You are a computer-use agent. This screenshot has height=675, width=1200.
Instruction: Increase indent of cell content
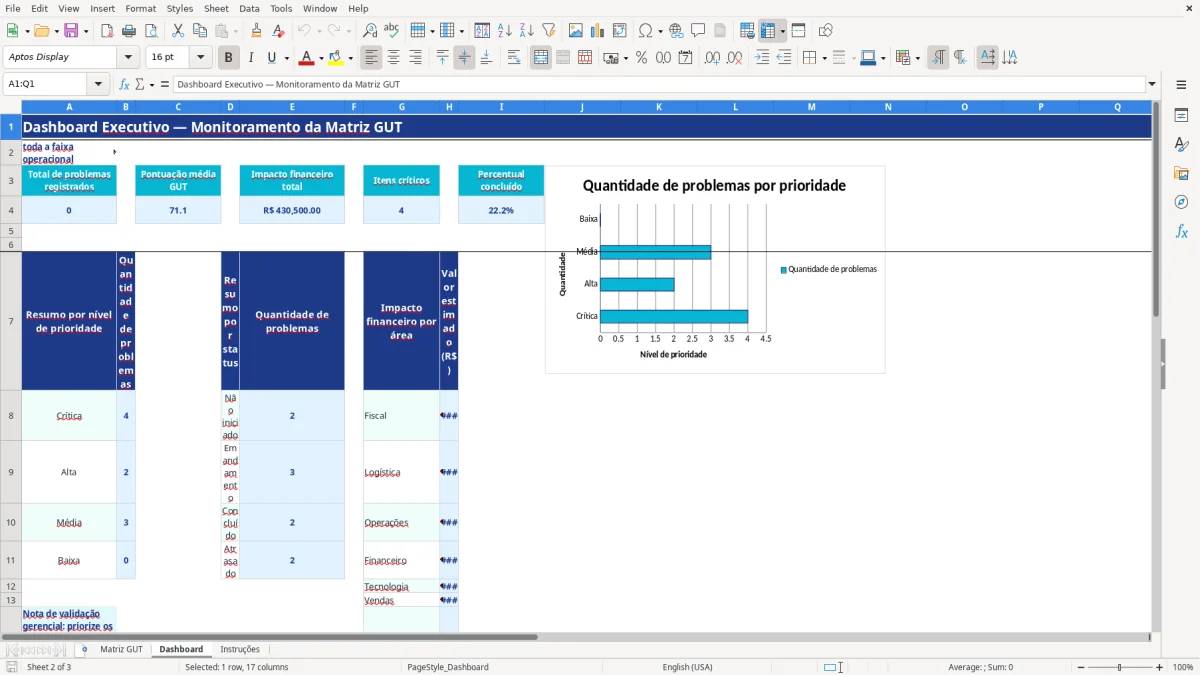tap(762, 58)
